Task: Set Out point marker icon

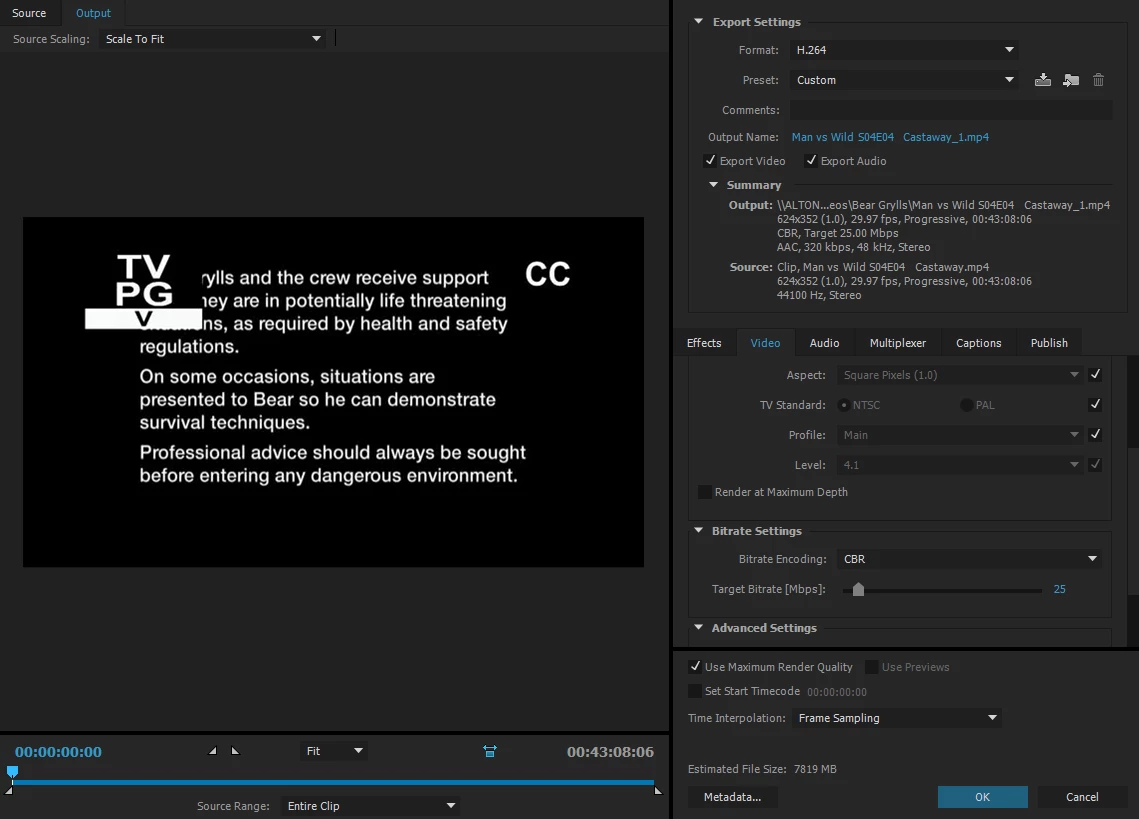Action: click(x=235, y=751)
